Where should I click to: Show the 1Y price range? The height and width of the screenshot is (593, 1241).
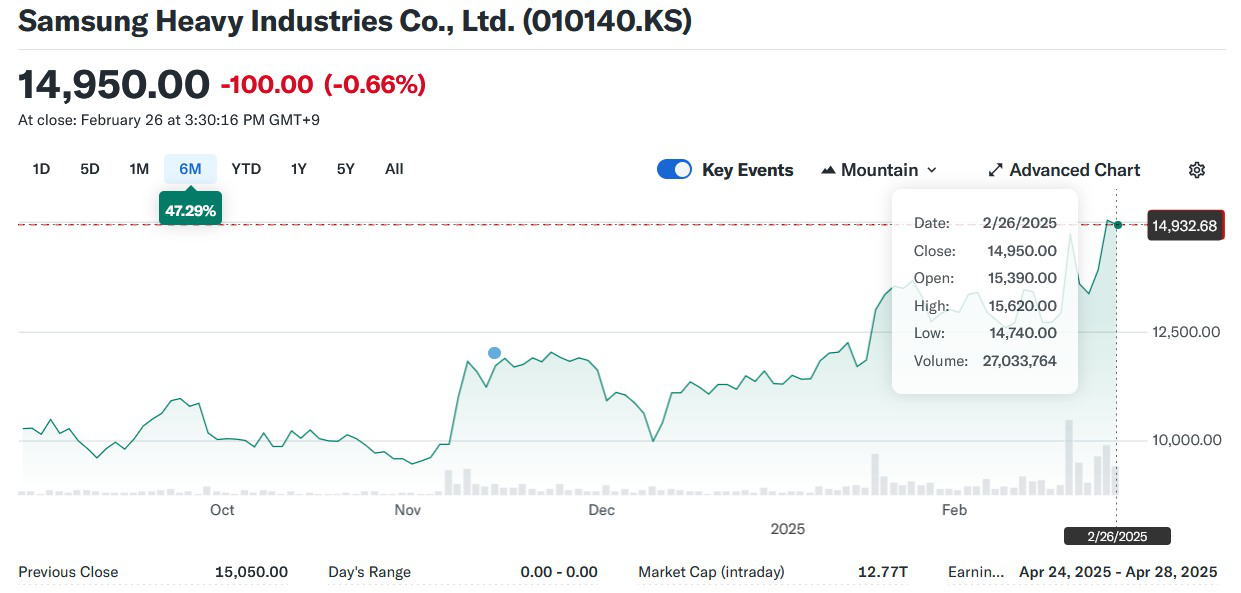(x=299, y=169)
